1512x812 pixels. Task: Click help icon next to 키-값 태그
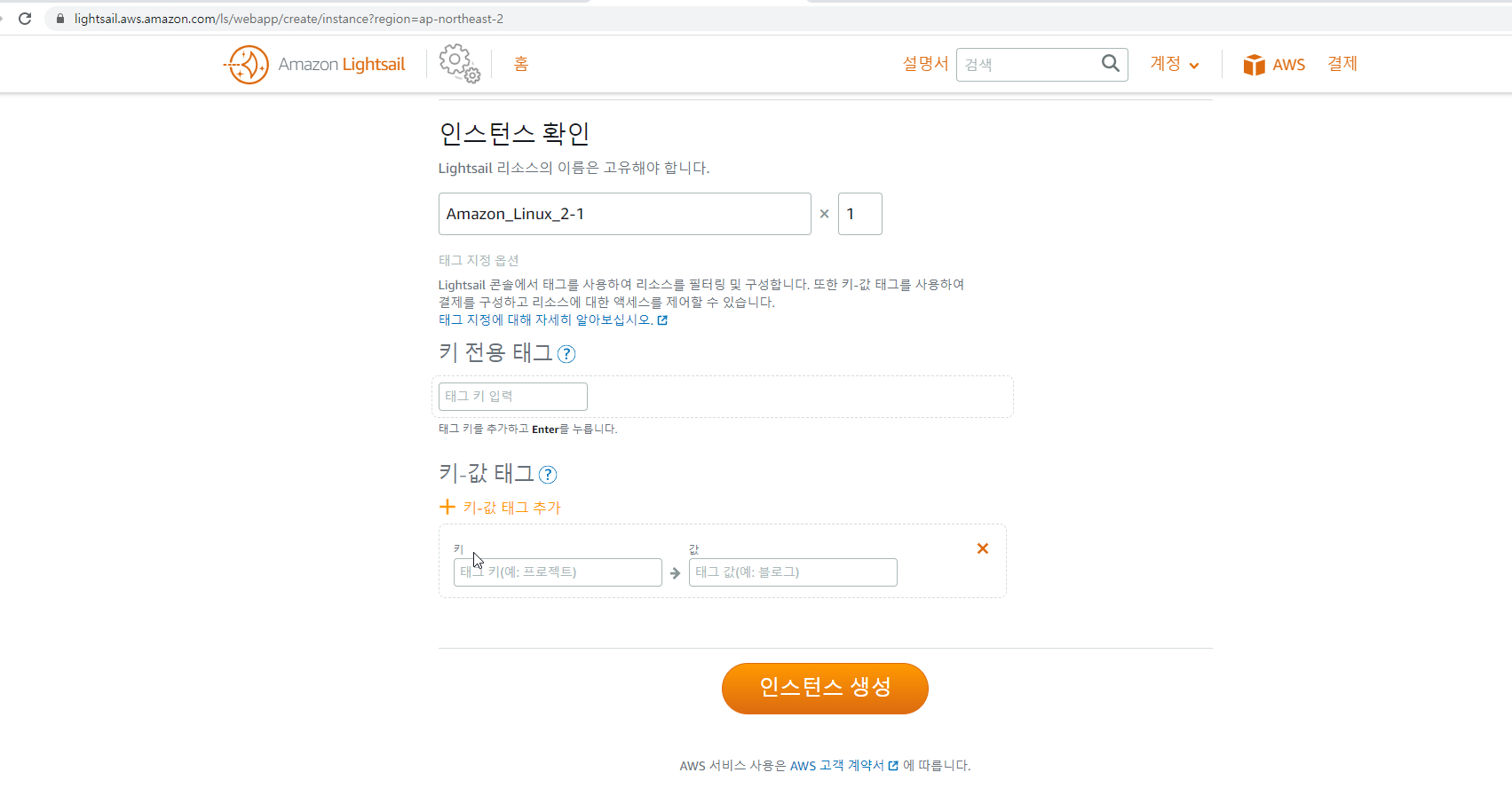(x=548, y=475)
